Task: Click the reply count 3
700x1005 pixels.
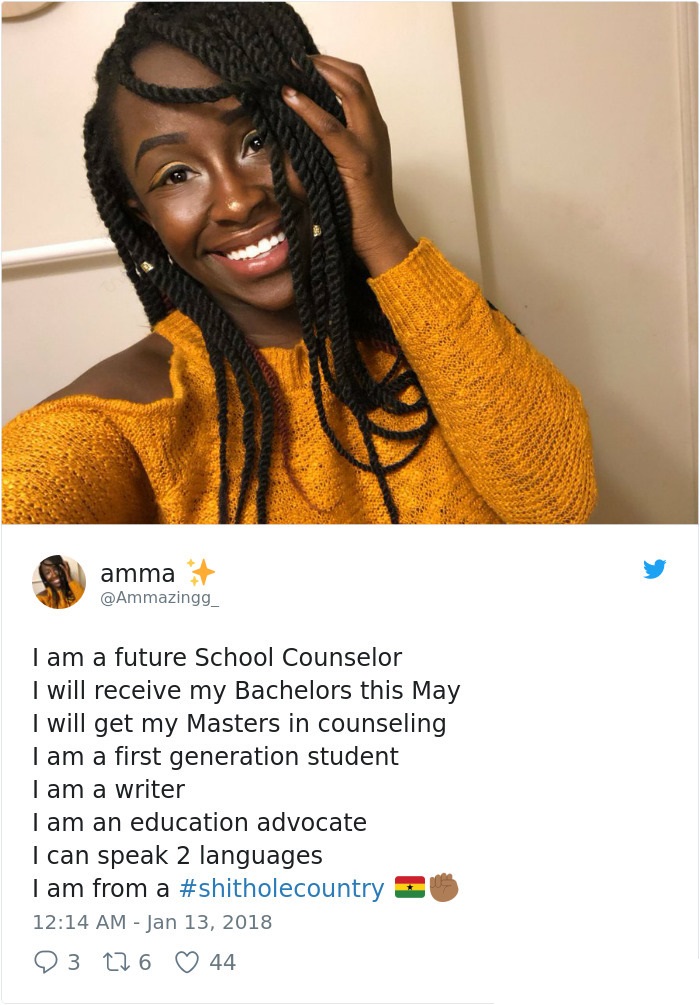Action: point(74,962)
